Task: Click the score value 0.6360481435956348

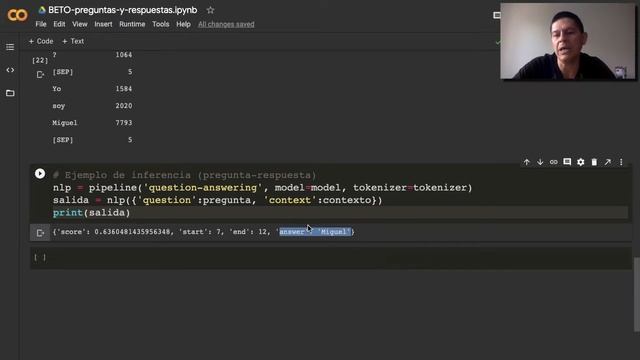Action: tap(132, 232)
